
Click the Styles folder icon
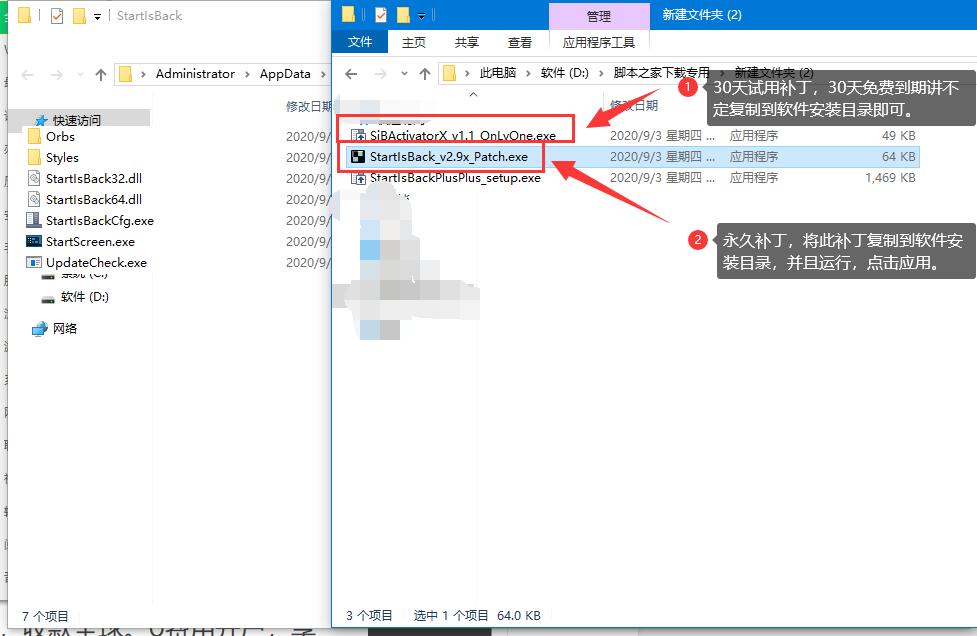click(35, 158)
